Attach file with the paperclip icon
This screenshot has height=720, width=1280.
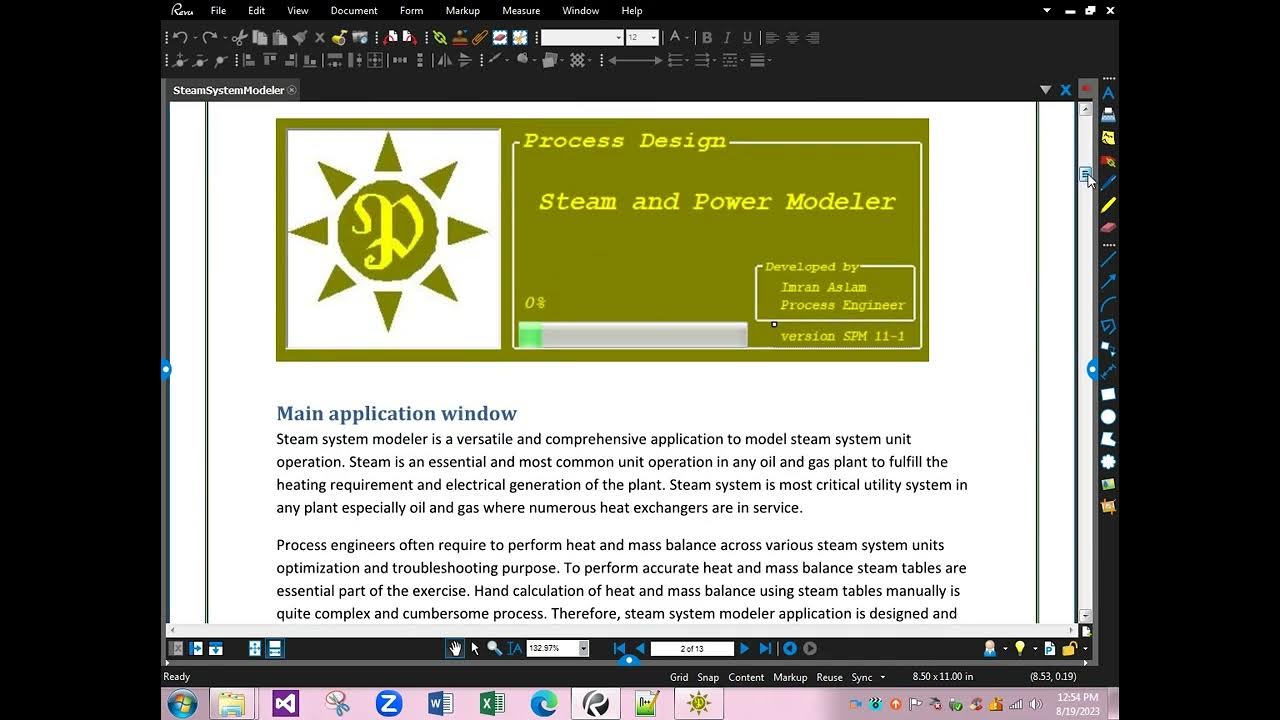tap(480, 38)
